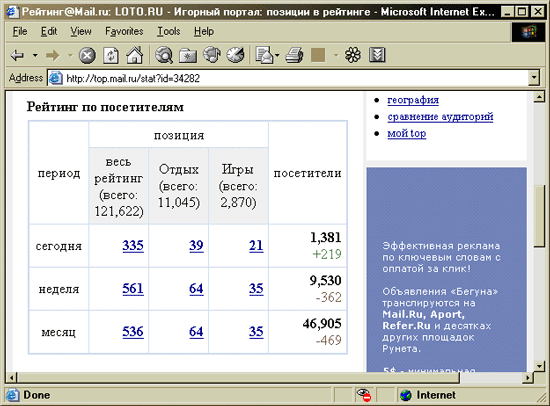Open the Edit menu
This screenshot has height=406, width=550.
[x=49, y=32]
